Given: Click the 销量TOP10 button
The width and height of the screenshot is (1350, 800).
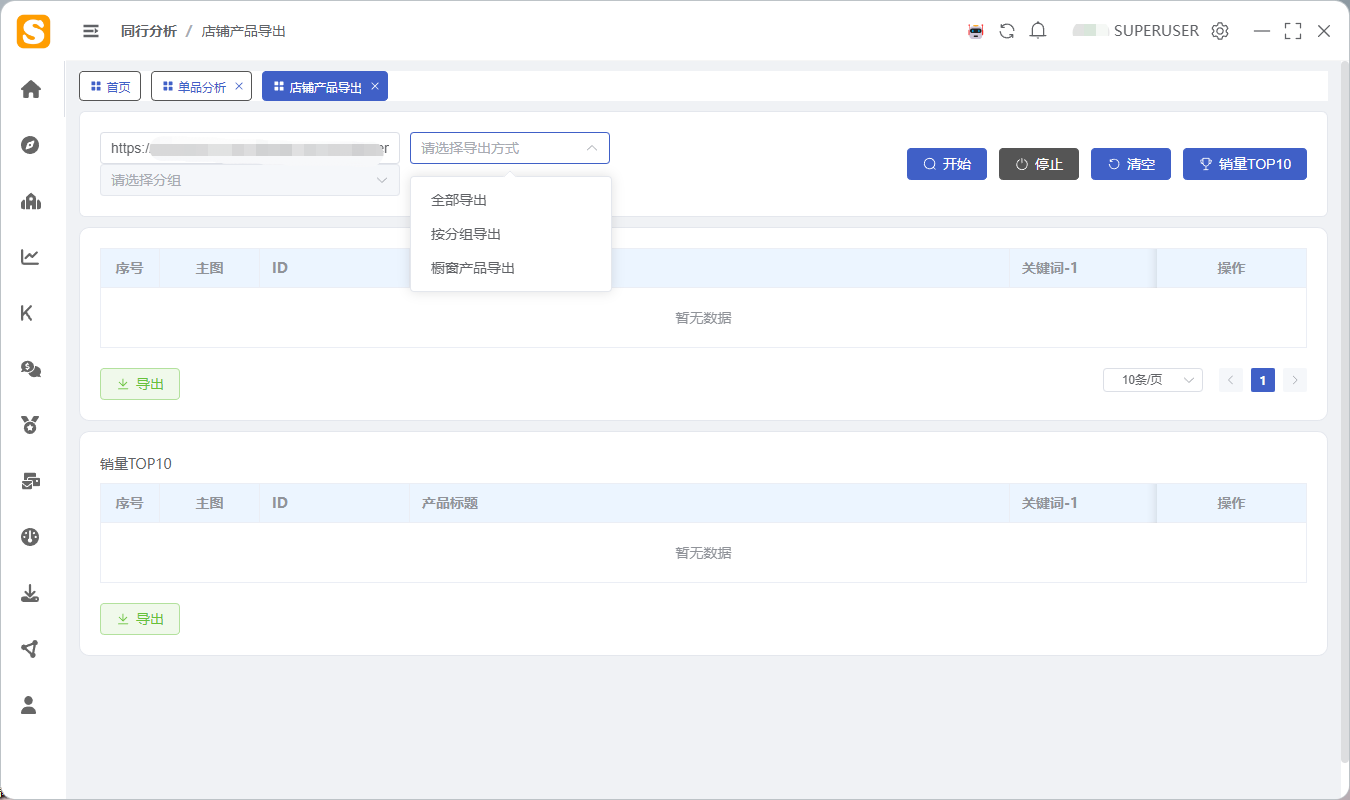Looking at the screenshot, I should 1245,164.
